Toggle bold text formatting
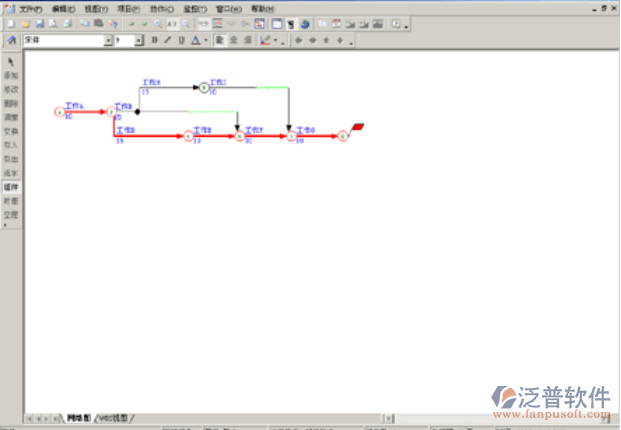The image size is (621, 430). [154, 41]
